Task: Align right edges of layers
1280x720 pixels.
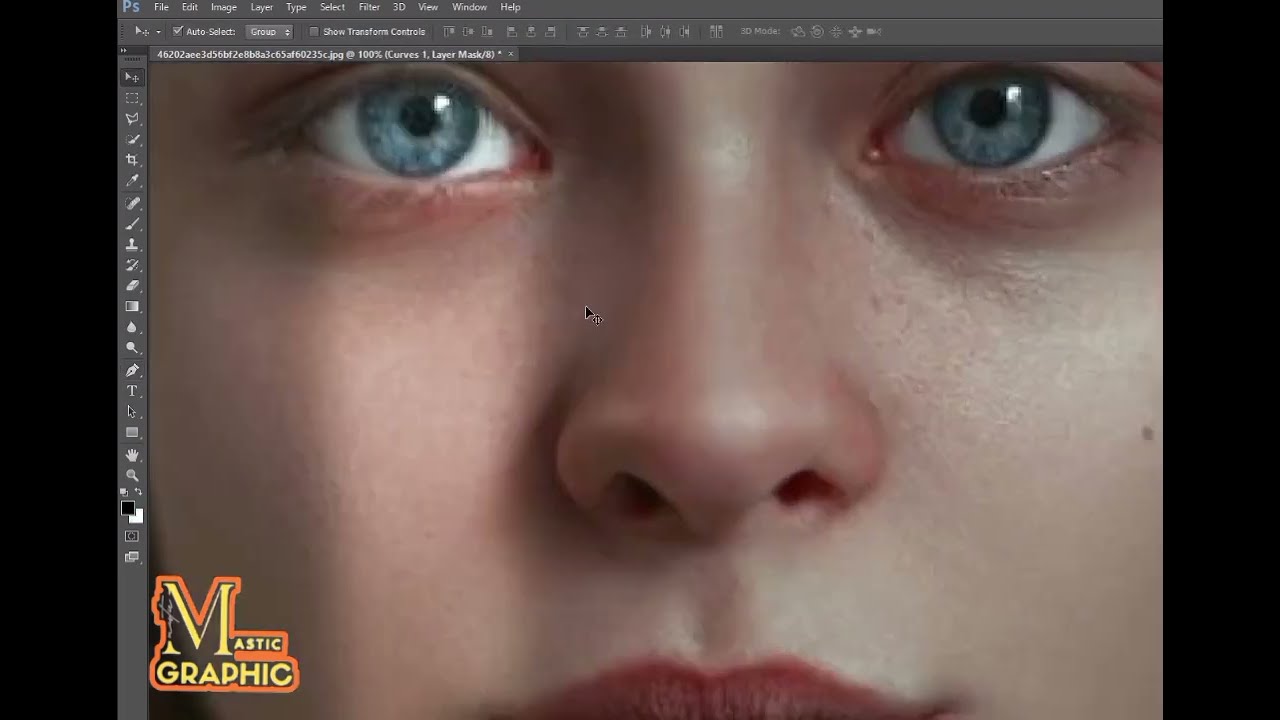Action: (550, 32)
